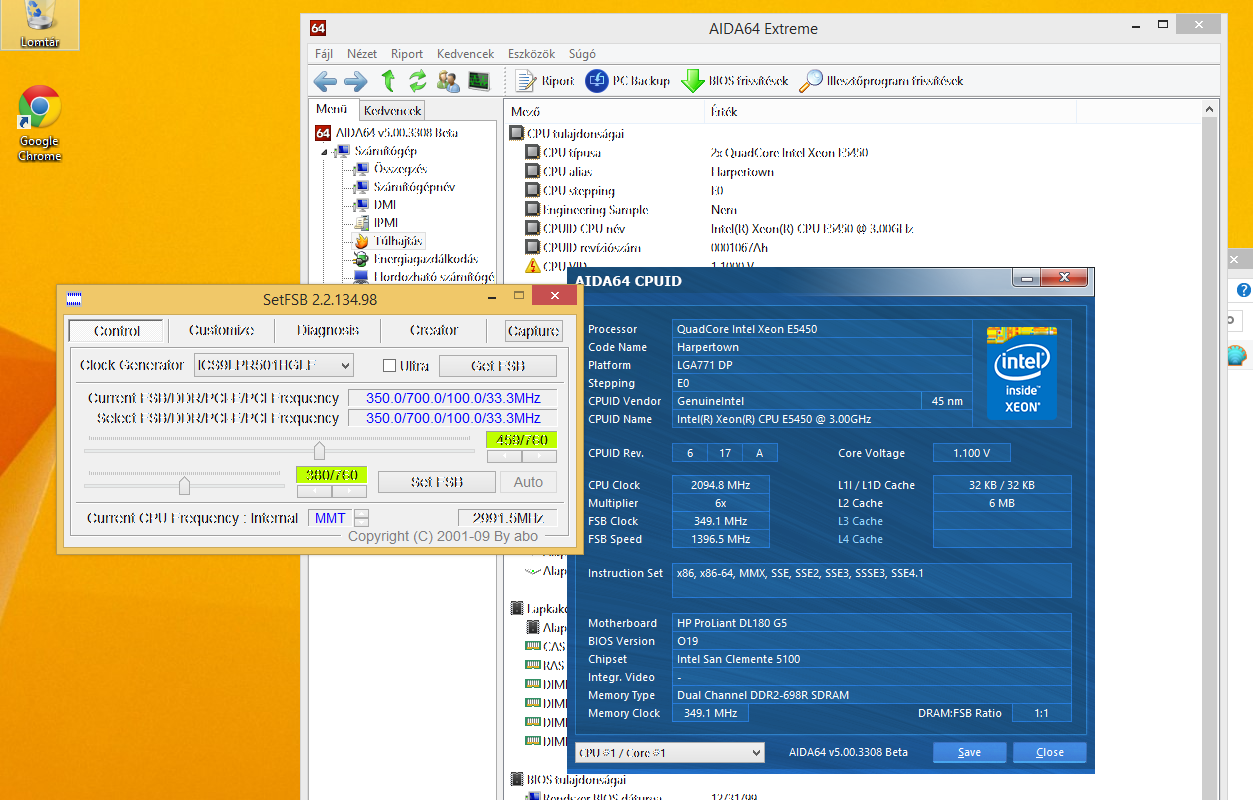Open the CPU #1 / Core #1 dropdown
This screenshot has height=800, width=1253.
click(x=670, y=752)
